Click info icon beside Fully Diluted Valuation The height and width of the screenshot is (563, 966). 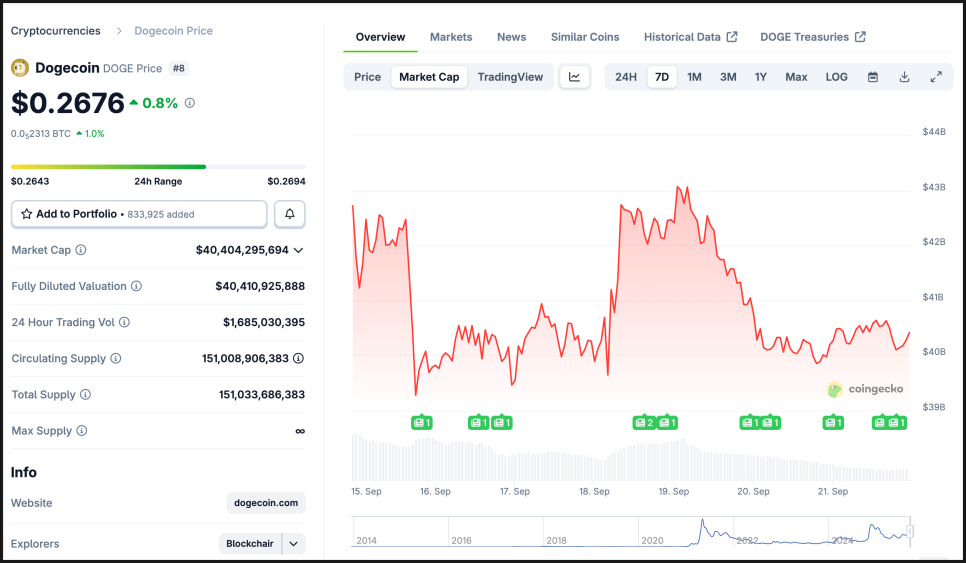pyautogui.click(x=136, y=286)
